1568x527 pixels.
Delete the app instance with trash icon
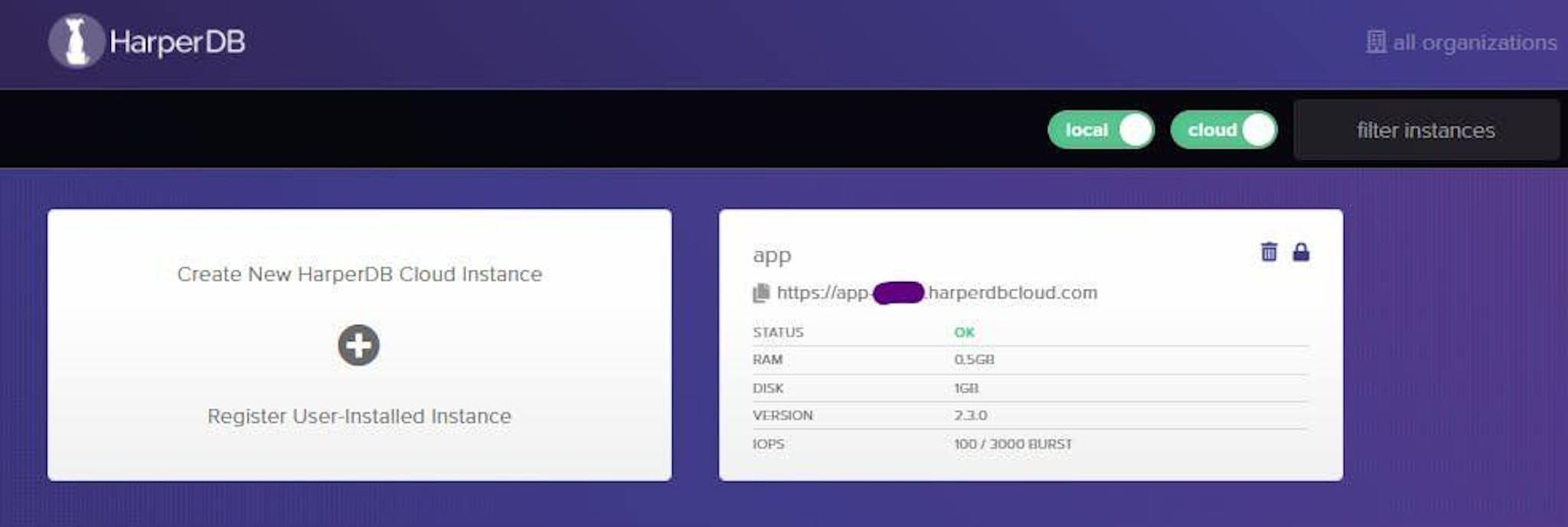pyautogui.click(x=1269, y=251)
